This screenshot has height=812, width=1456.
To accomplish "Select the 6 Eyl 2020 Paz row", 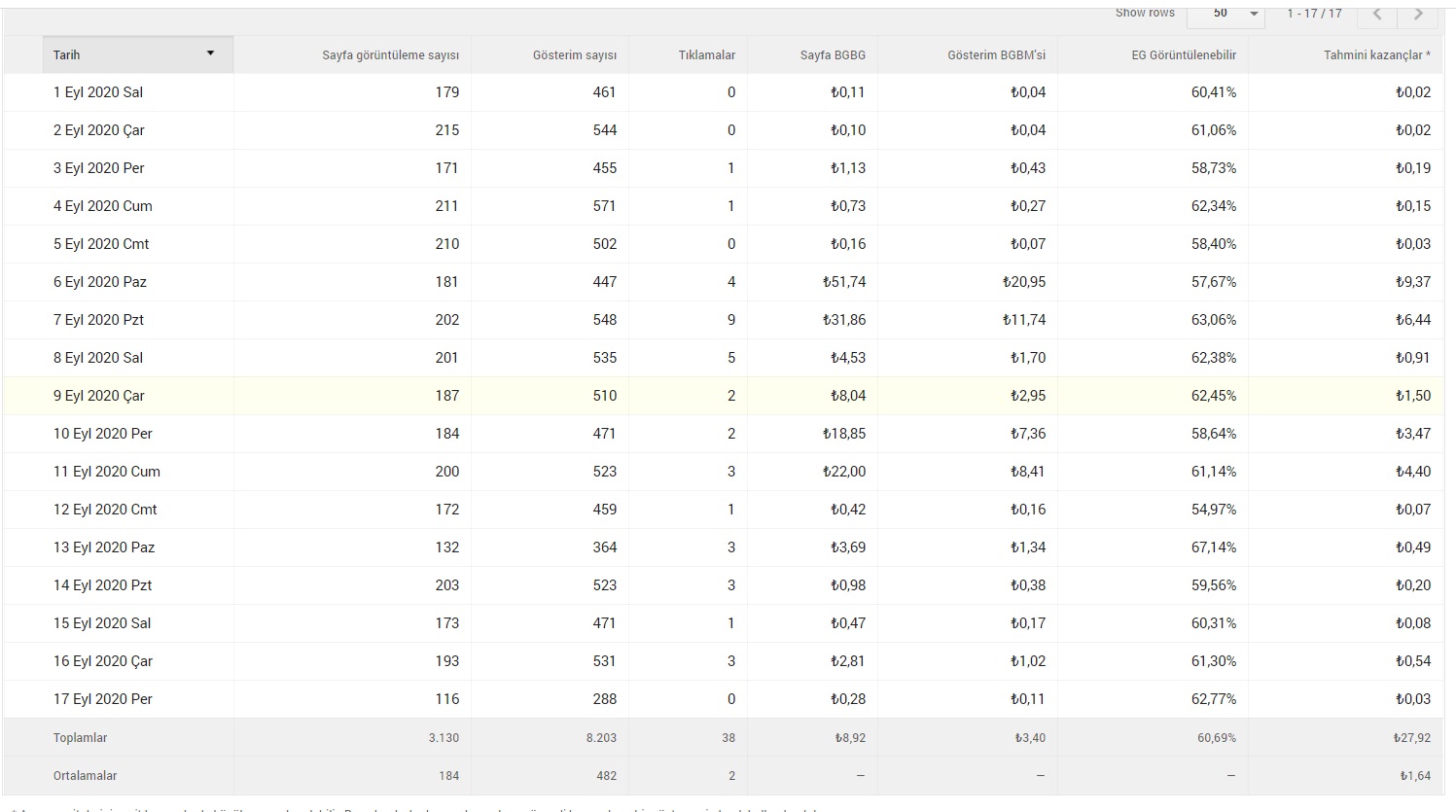I will click(724, 282).
